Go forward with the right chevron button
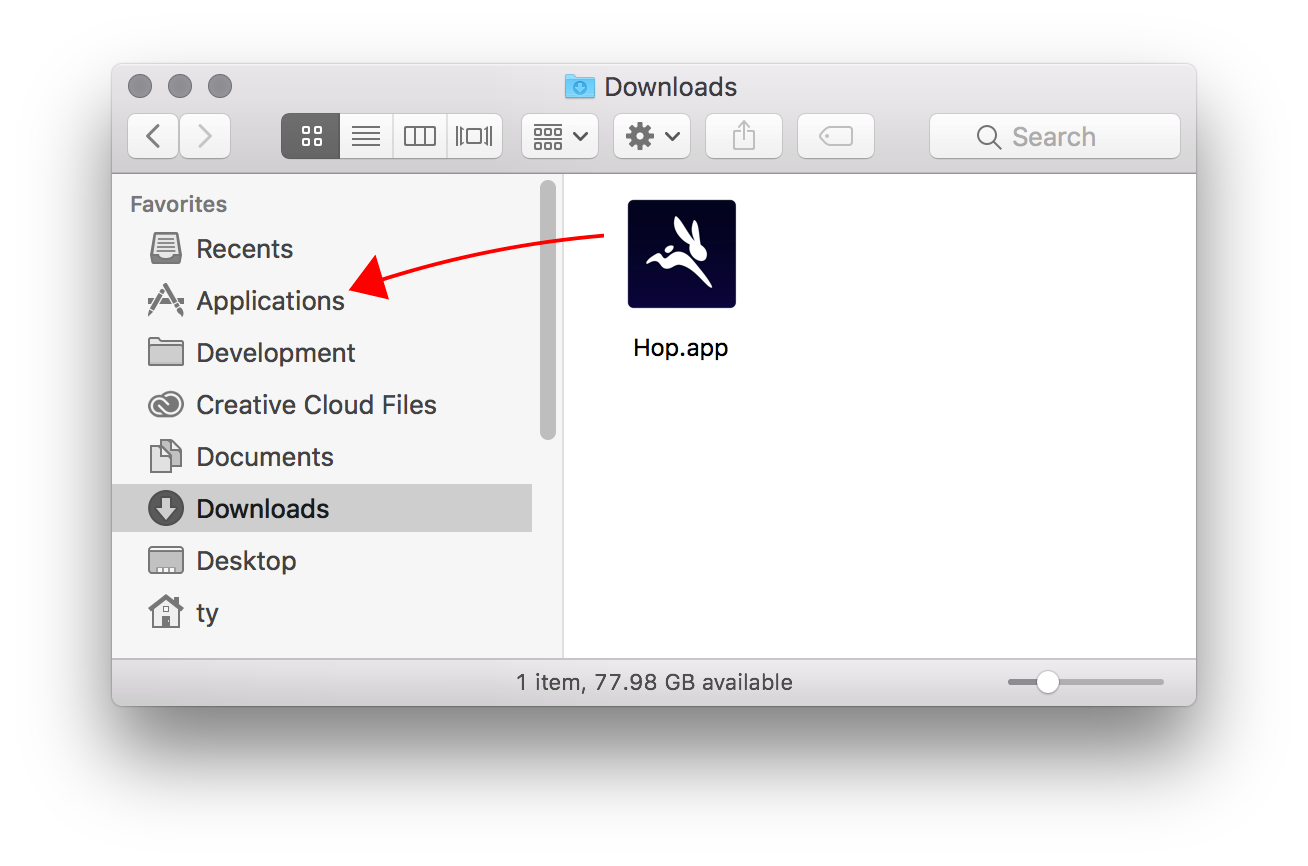The height and width of the screenshot is (866, 1308). tap(205, 136)
